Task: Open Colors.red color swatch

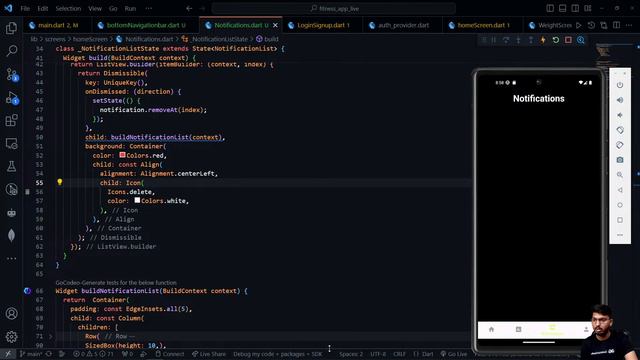Action: 122,155
